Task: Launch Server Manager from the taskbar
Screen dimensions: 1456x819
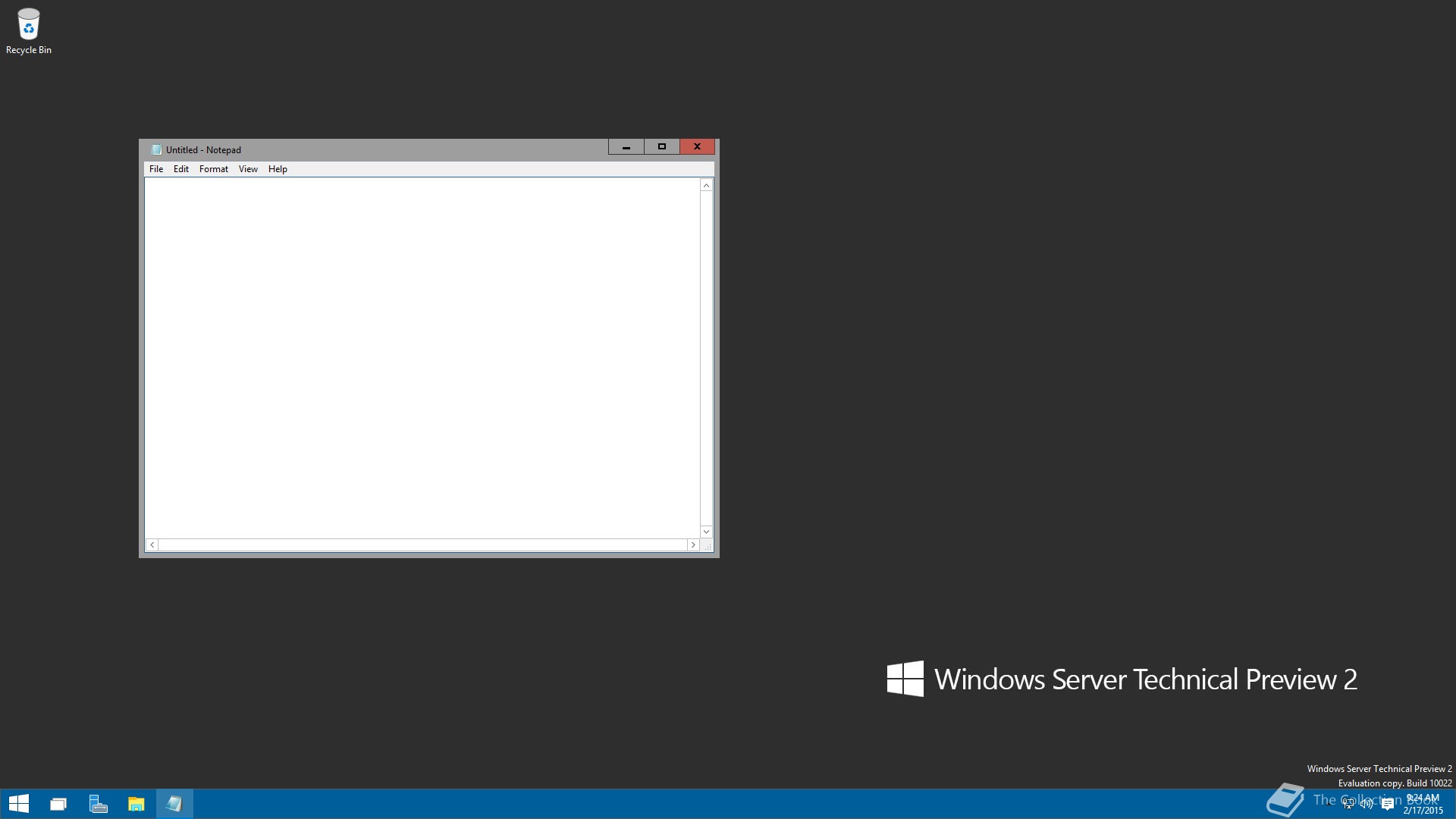Action: pos(98,804)
